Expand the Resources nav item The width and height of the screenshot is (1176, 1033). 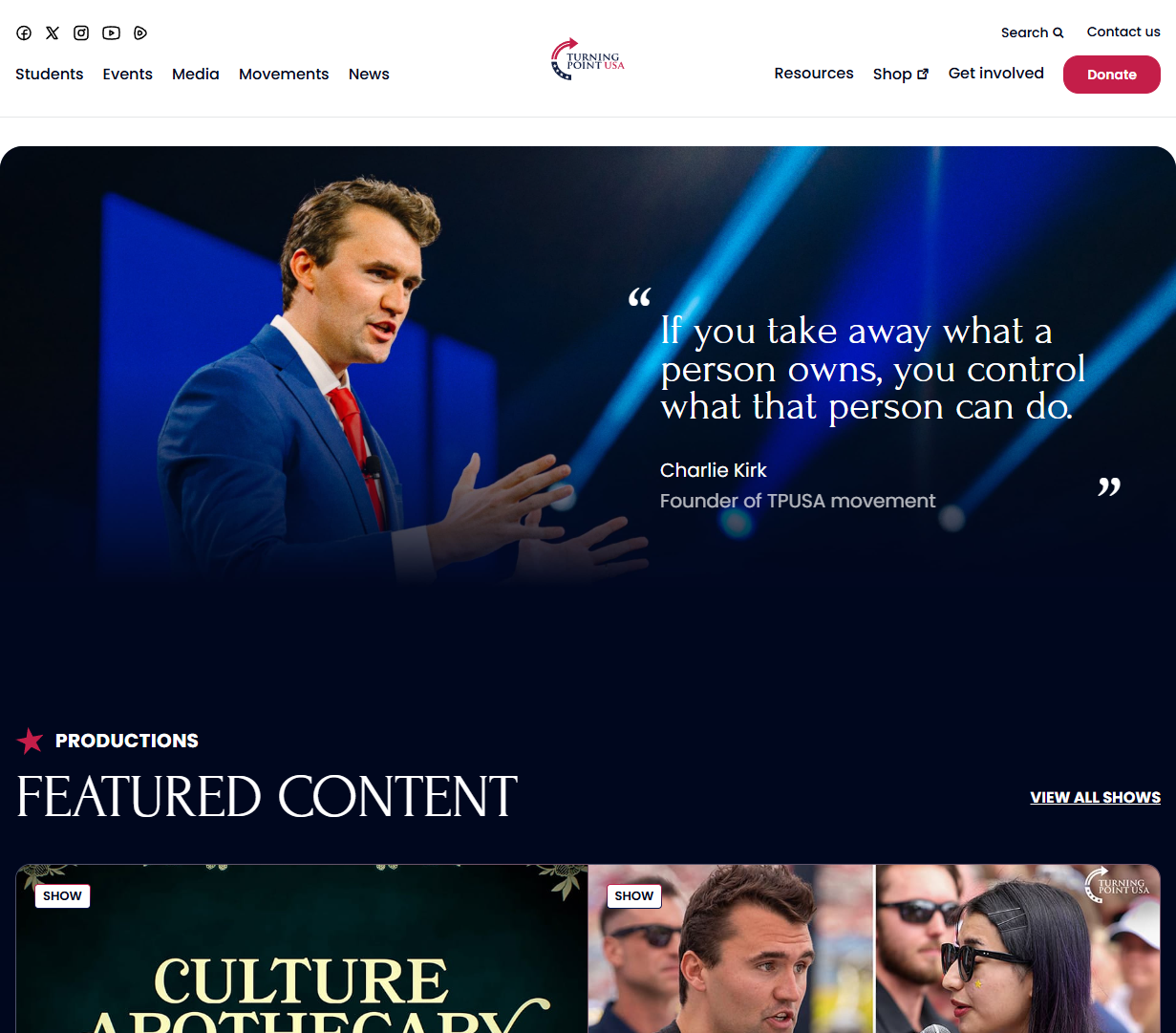click(814, 73)
